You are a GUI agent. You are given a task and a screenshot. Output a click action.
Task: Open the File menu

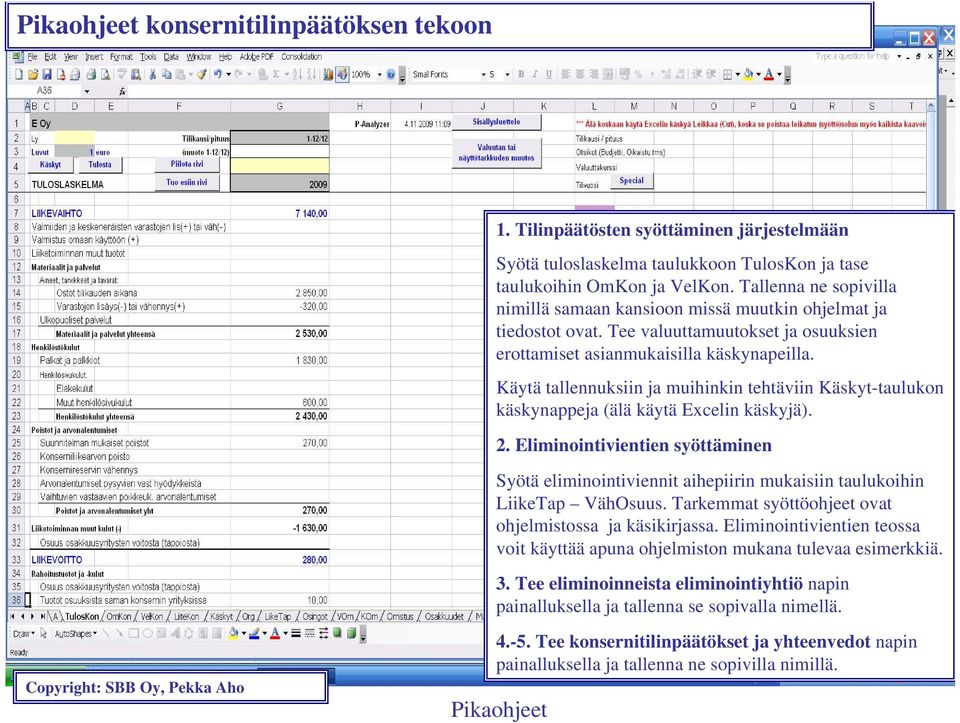tap(32, 56)
